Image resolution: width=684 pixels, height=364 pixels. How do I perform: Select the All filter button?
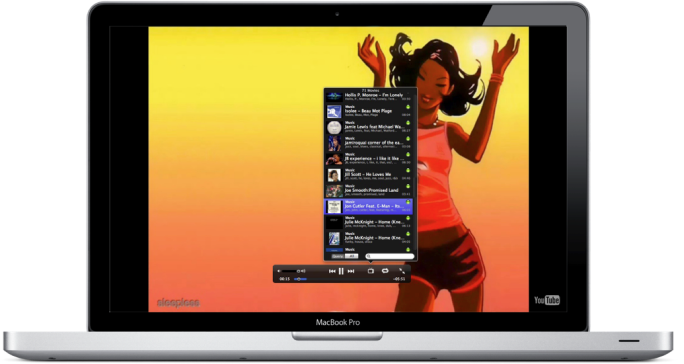pyautogui.click(x=352, y=256)
